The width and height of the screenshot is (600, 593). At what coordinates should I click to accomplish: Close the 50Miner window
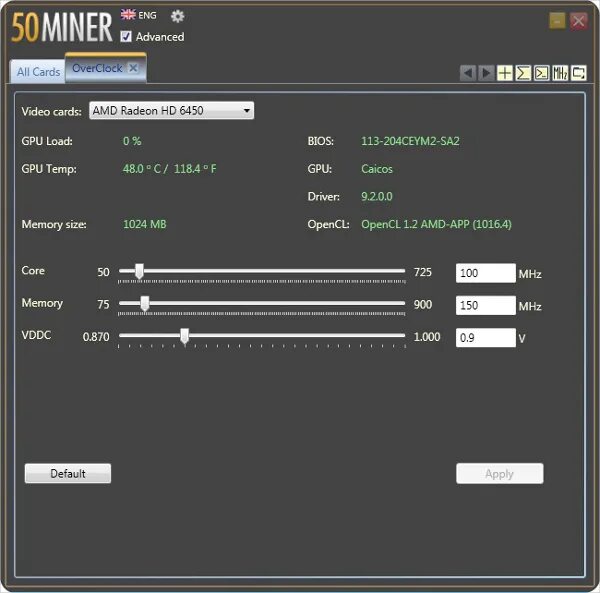pos(579,21)
